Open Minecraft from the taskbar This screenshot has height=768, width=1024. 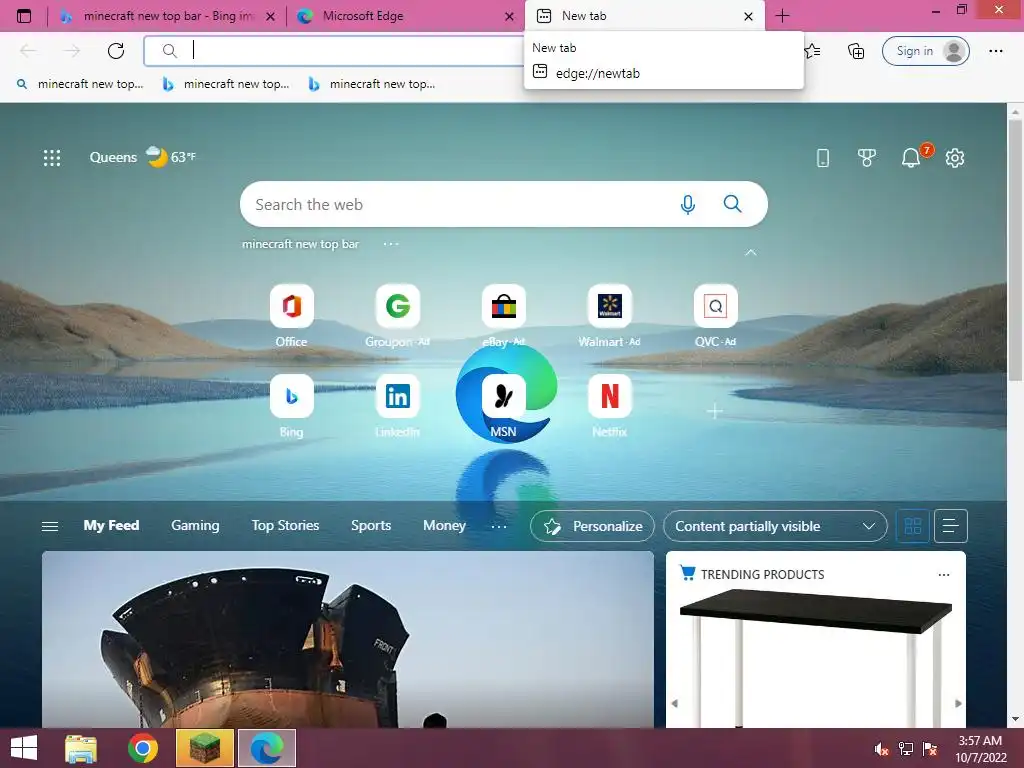(x=205, y=748)
